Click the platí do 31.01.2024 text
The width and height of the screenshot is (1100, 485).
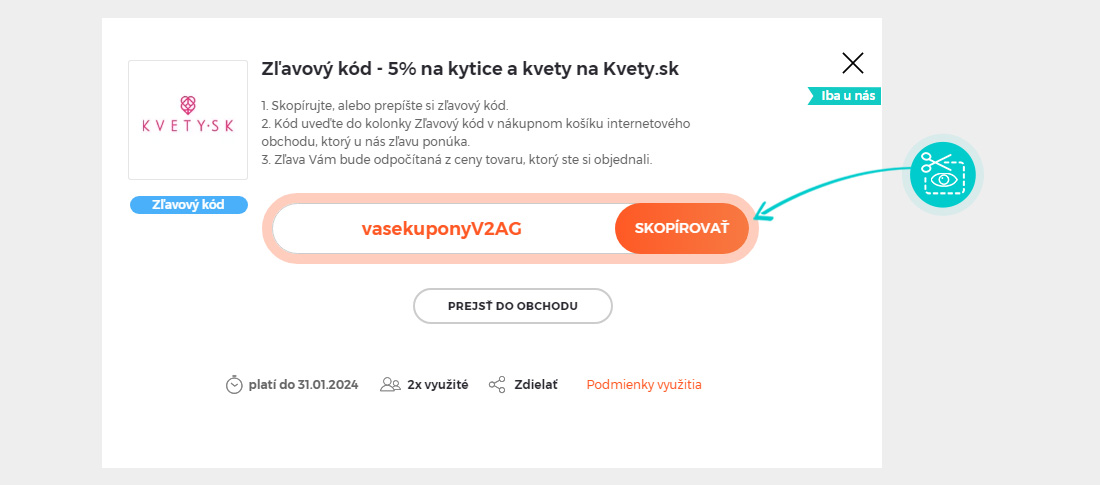click(303, 385)
